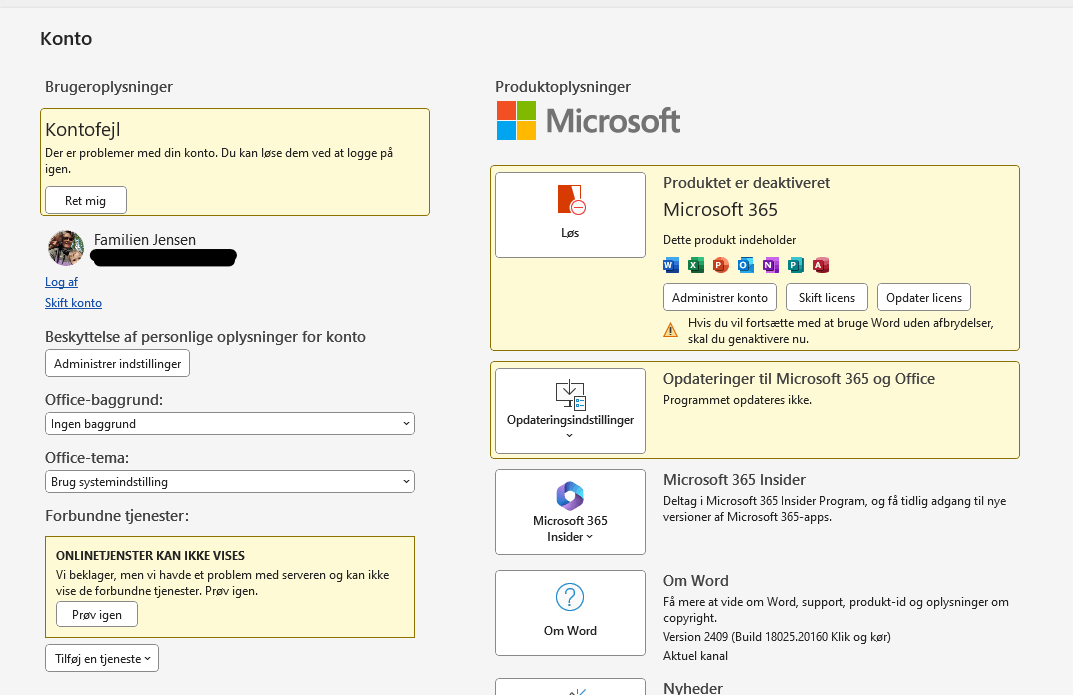Click the PowerPoint app icon
The image size is (1073, 695).
pos(721,265)
